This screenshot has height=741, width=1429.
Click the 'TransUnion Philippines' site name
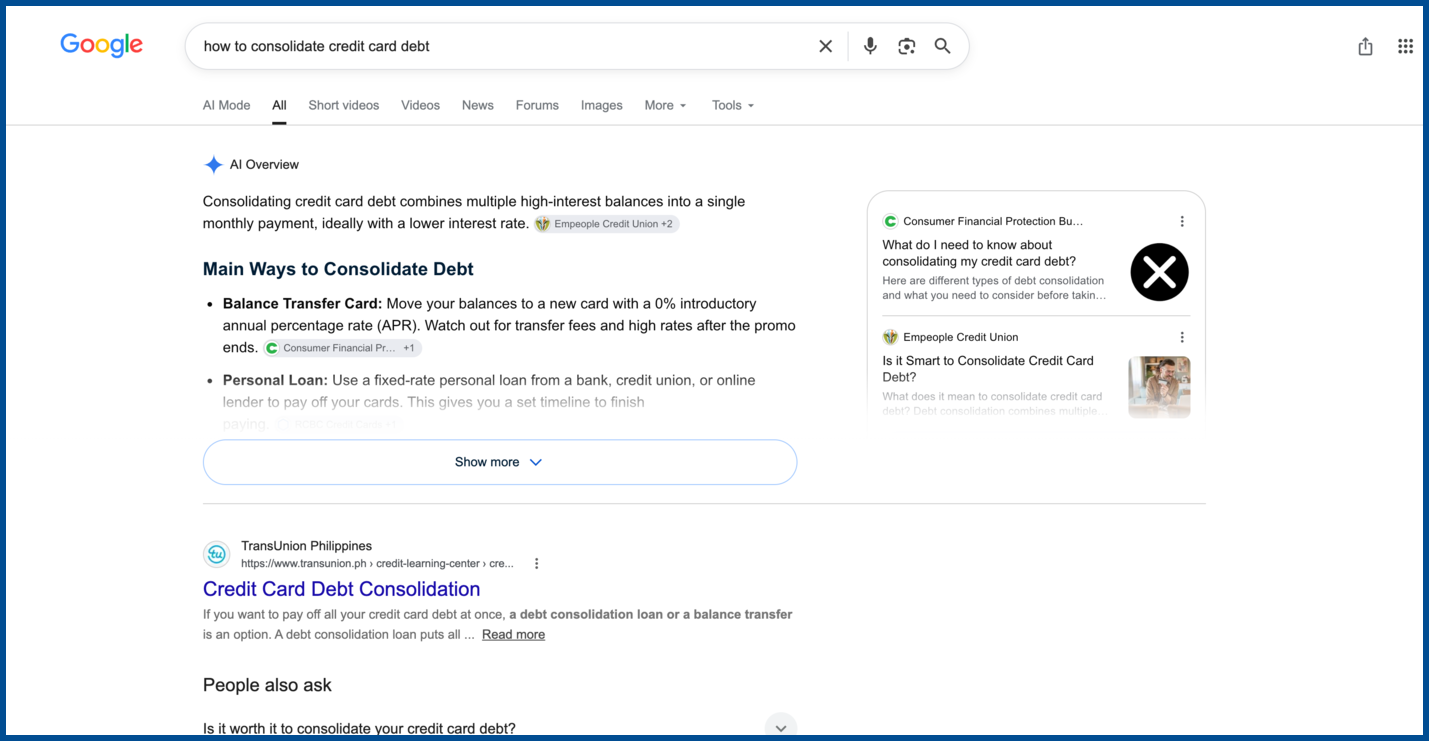(x=306, y=546)
